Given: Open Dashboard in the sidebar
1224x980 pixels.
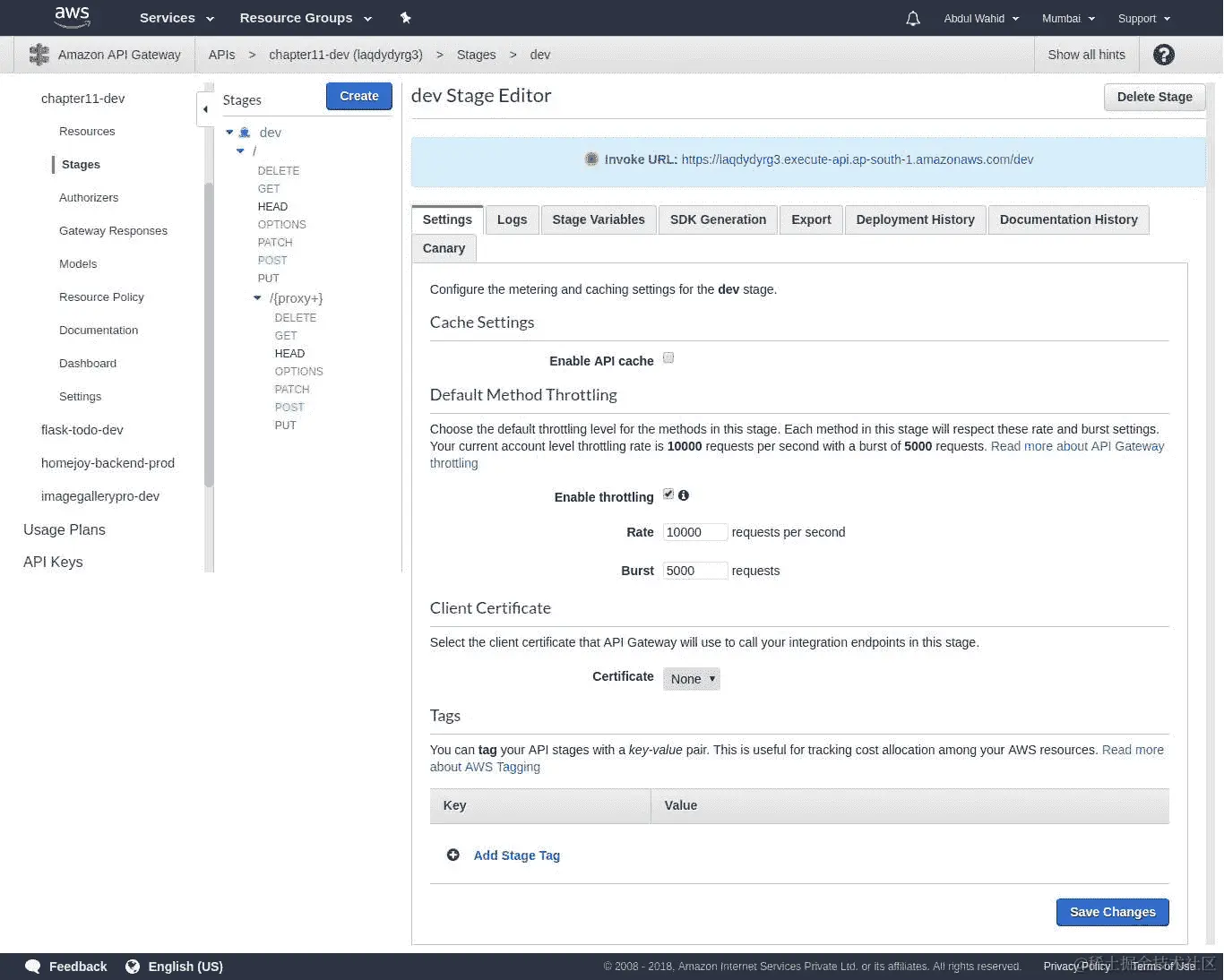Looking at the screenshot, I should click(x=88, y=364).
